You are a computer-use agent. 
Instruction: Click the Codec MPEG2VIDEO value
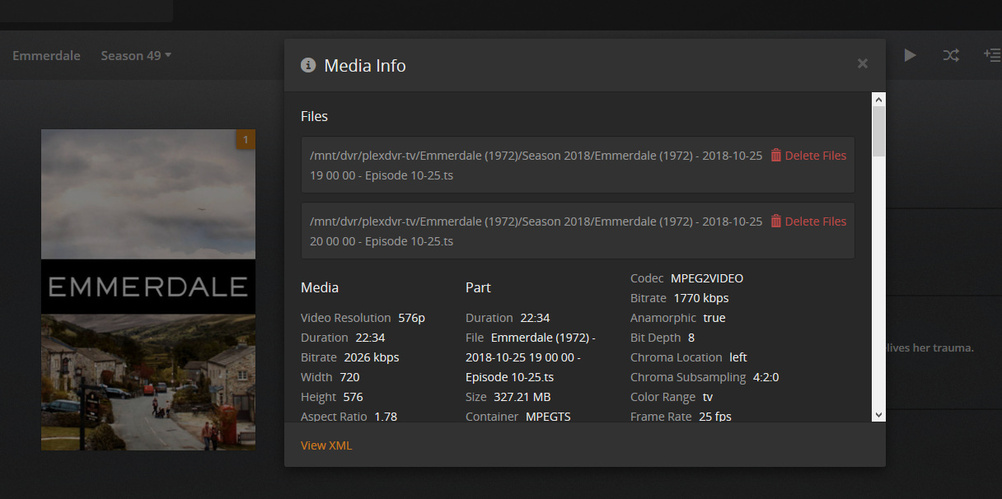tap(707, 279)
